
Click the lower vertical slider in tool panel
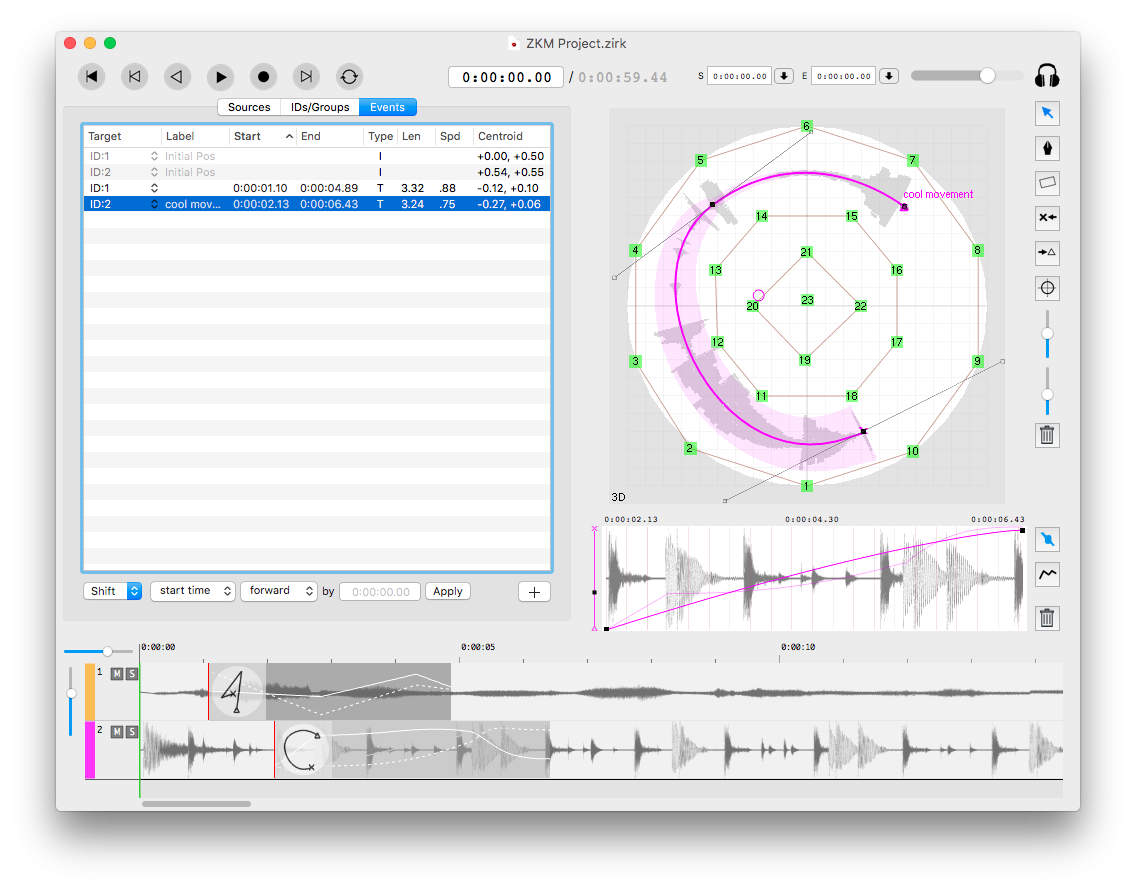pos(1047,395)
